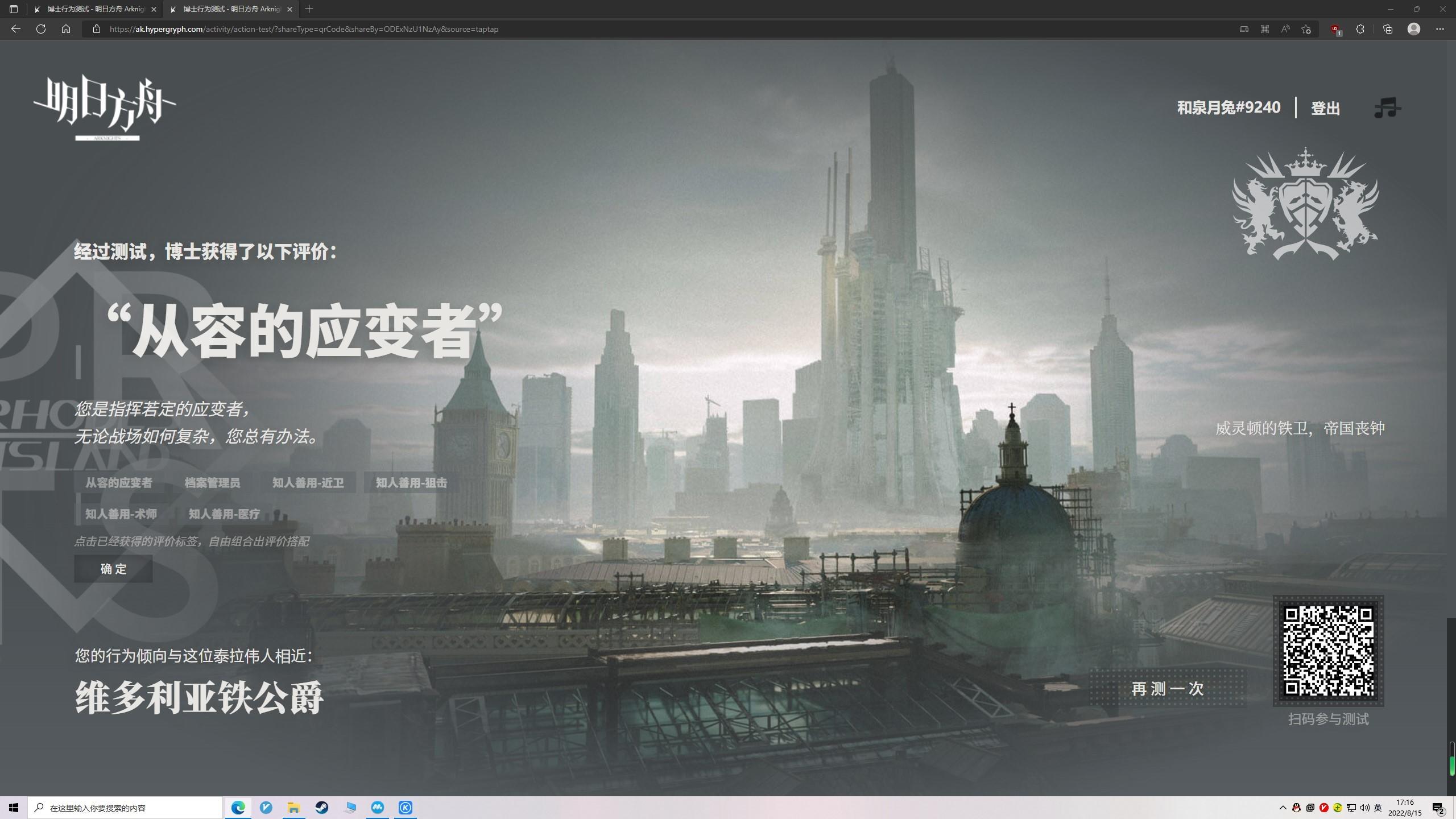Open the notification center
The height and width of the screenshot is (819, 1456).
(1439, 808)
